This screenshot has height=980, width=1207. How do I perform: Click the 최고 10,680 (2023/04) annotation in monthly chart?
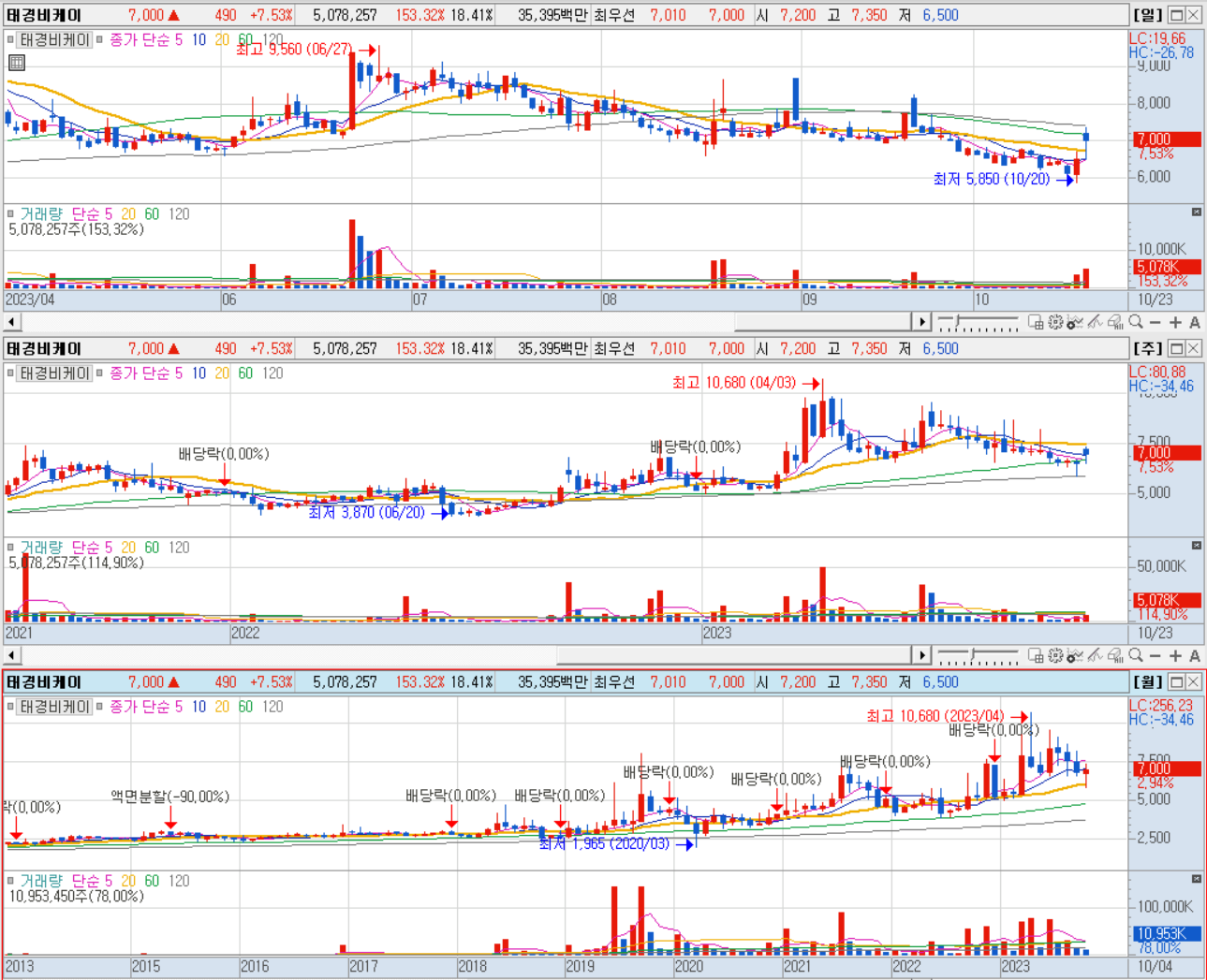pos(935,716)
